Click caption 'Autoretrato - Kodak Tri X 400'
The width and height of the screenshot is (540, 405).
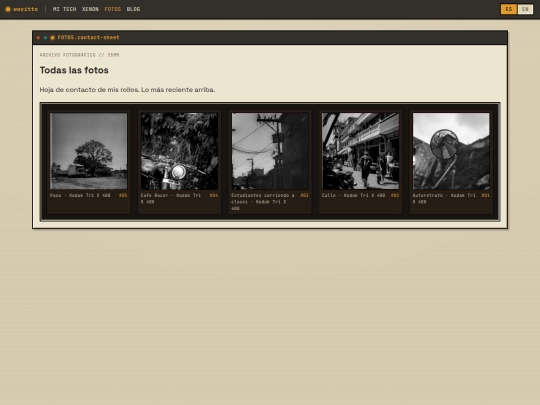(444, 198)
